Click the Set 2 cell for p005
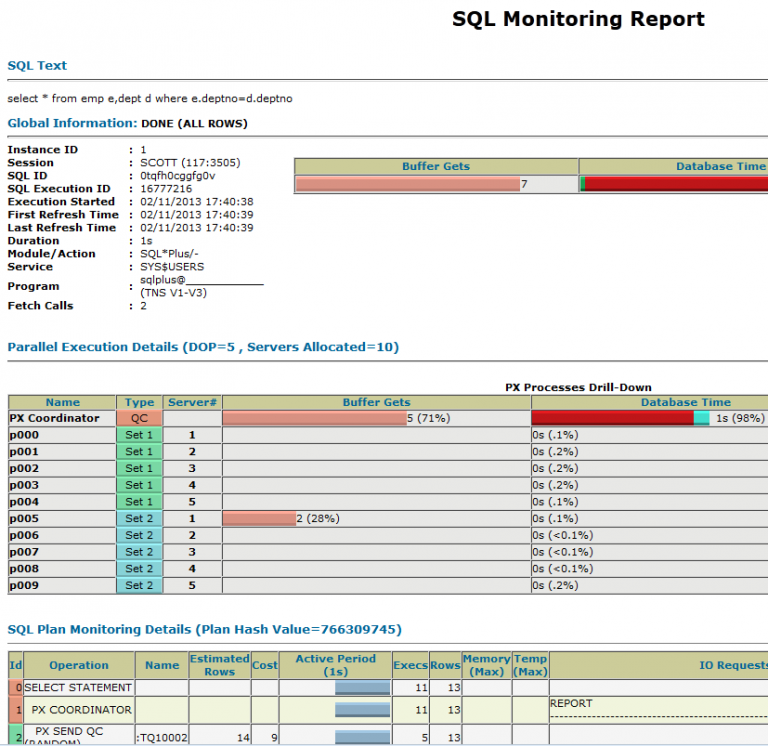 [139, 519]
